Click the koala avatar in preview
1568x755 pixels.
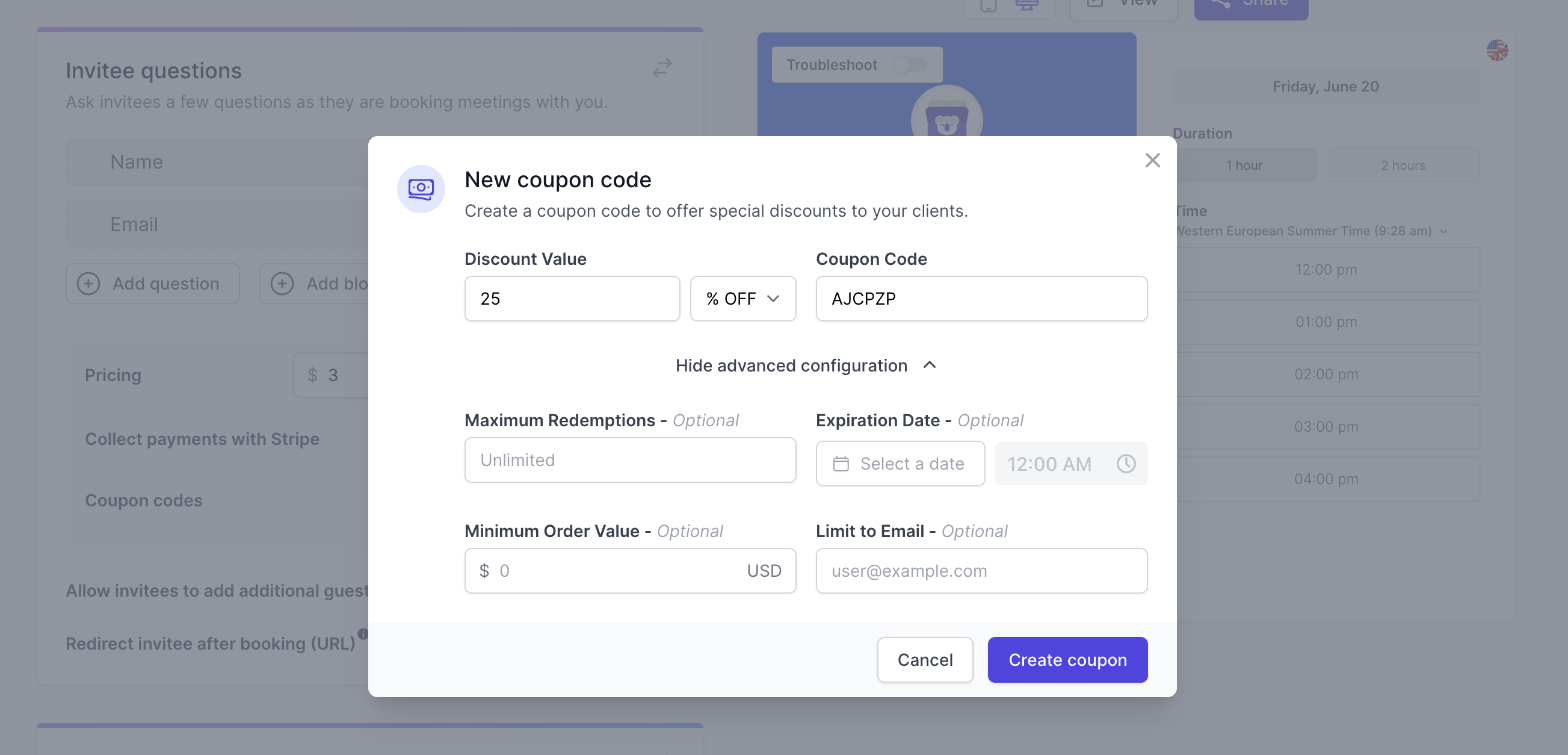coord(946,119)
